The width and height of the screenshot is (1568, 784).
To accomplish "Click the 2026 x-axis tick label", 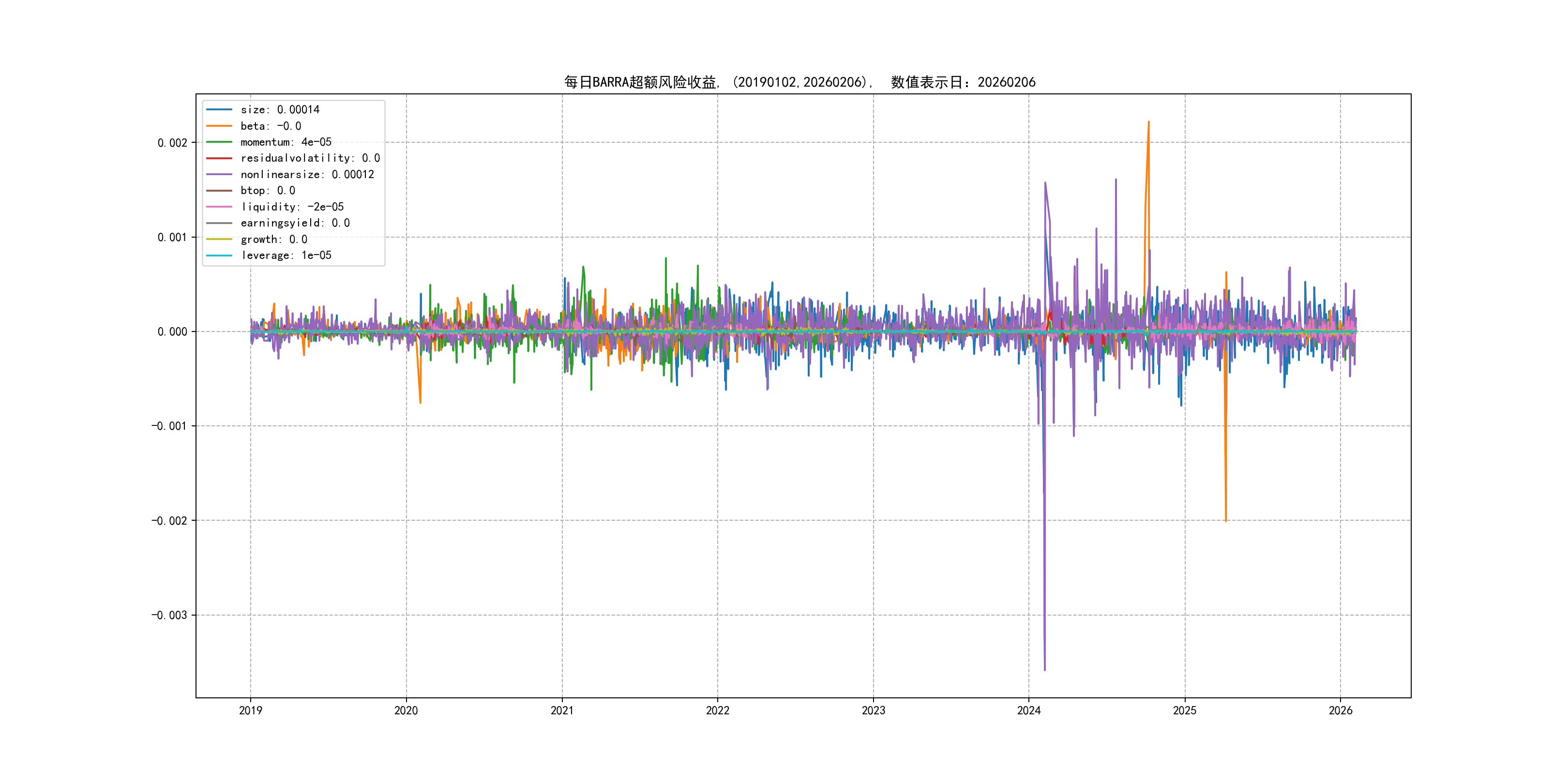I will pos(1341,710).
